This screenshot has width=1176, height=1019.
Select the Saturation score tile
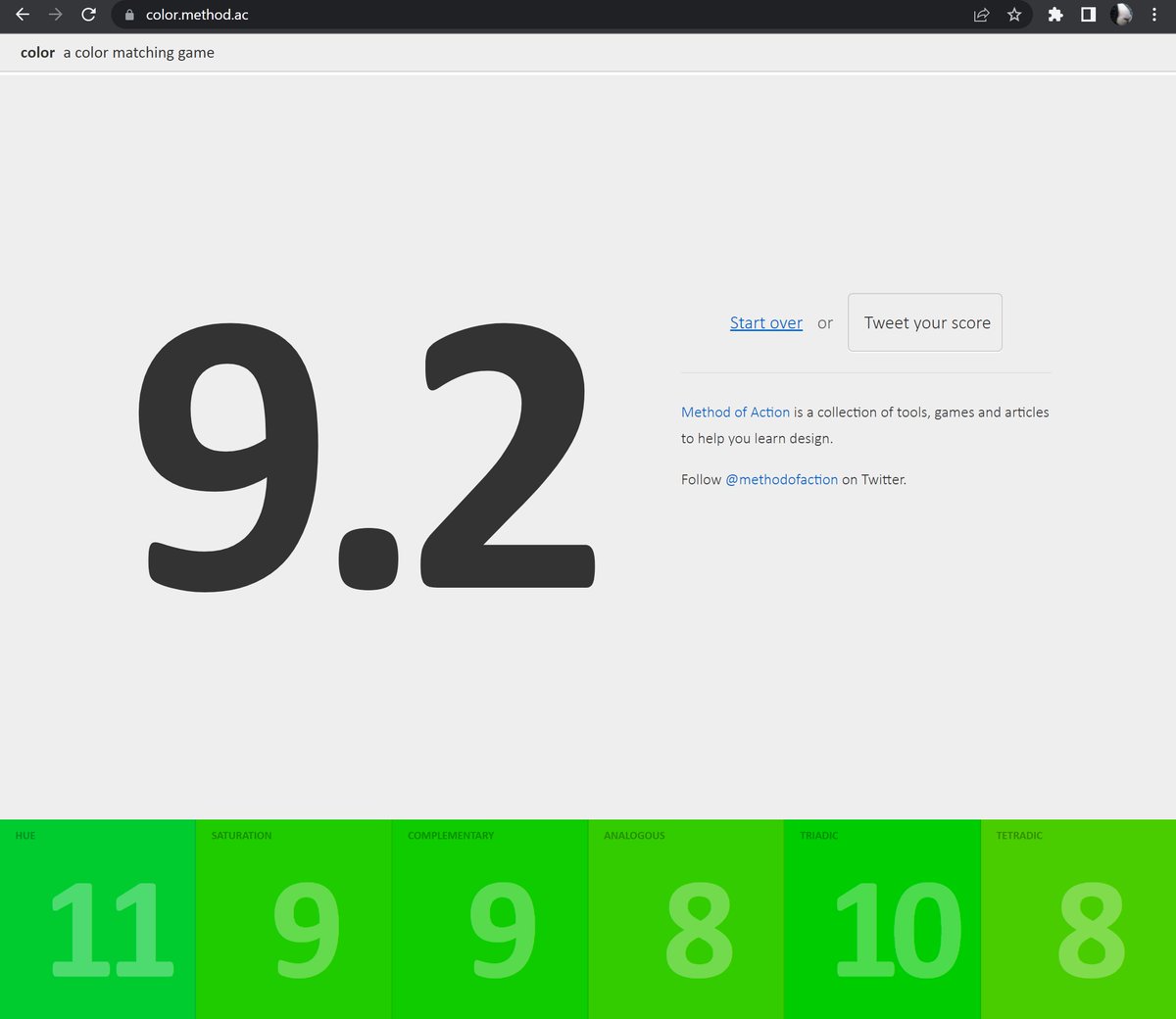[x=294, y=919]
